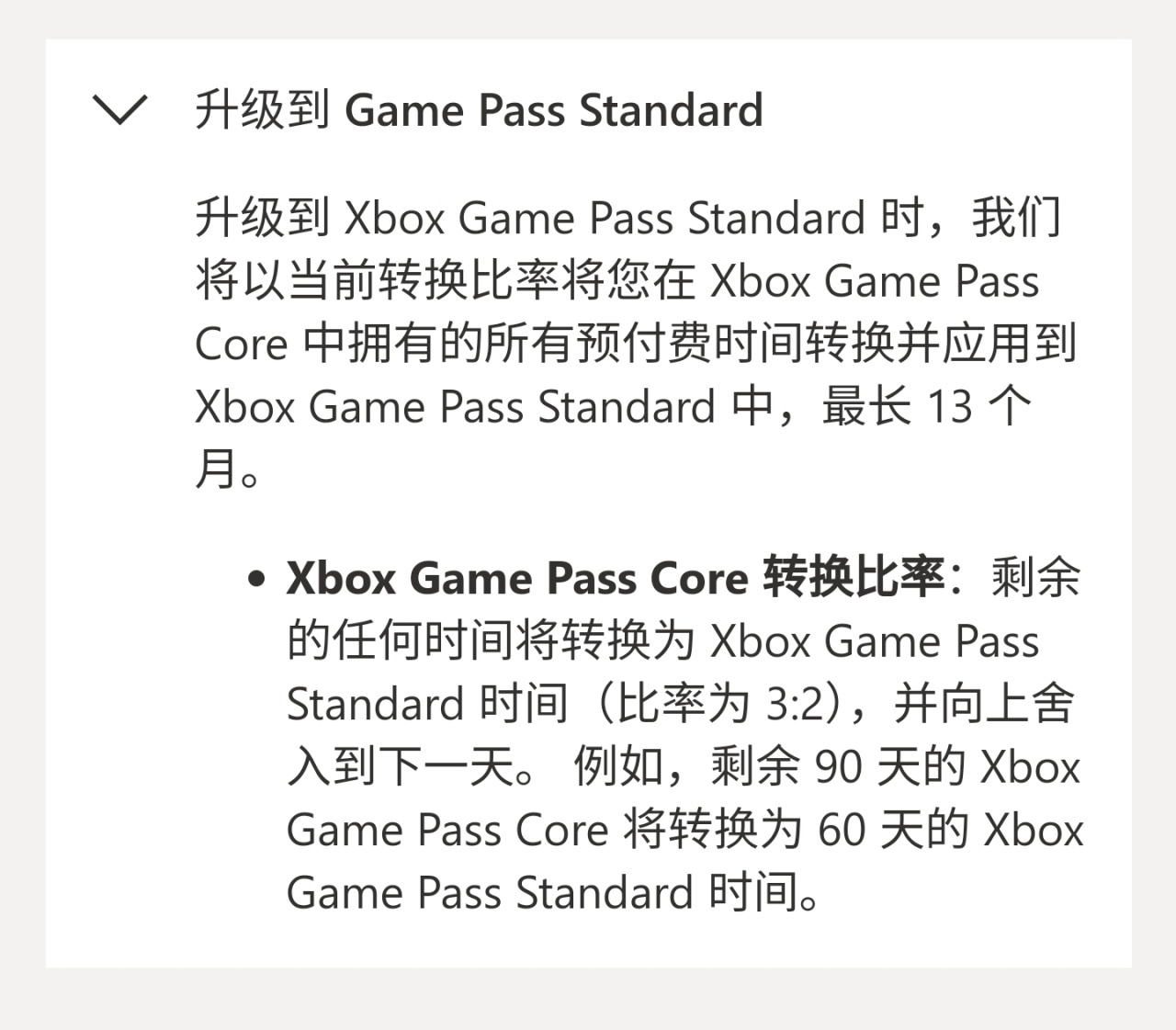Click the word 我们 in the first paragraph
Viewport: 1176px width, 1030px height.
1017,219
